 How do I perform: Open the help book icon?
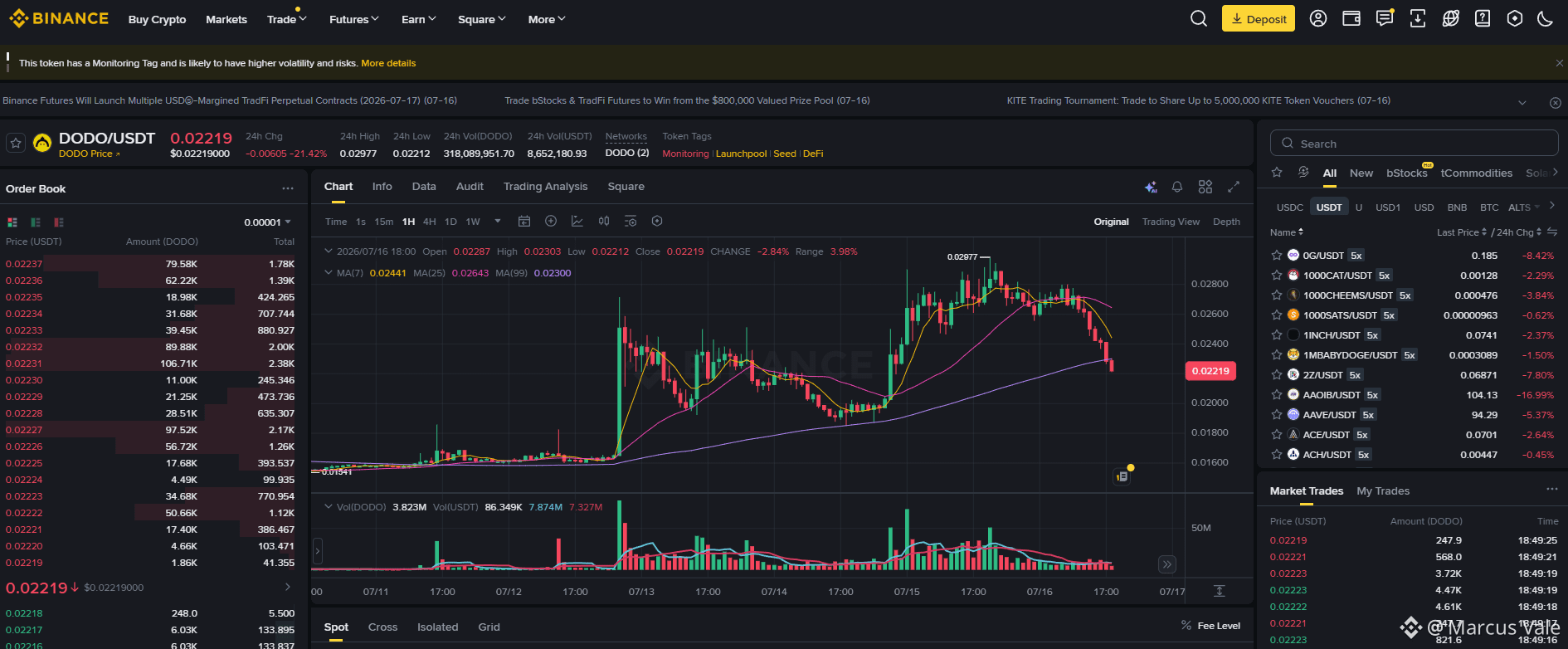coord(1483,18)
